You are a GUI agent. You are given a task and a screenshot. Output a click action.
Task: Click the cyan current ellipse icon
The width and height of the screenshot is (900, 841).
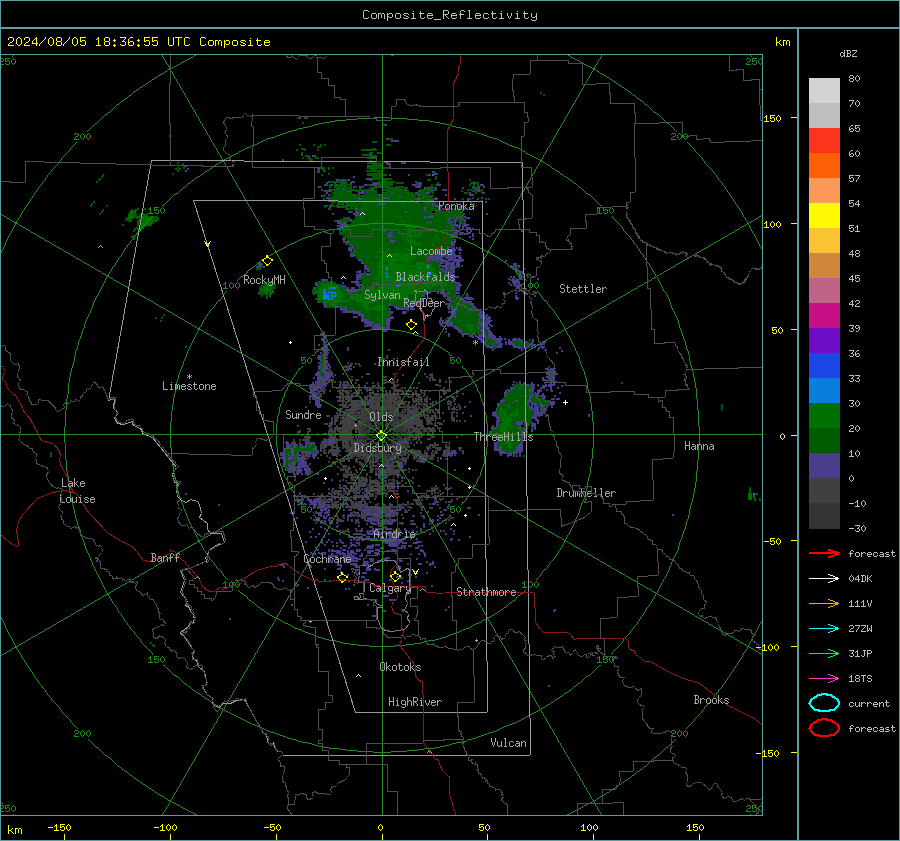[824, 703]
